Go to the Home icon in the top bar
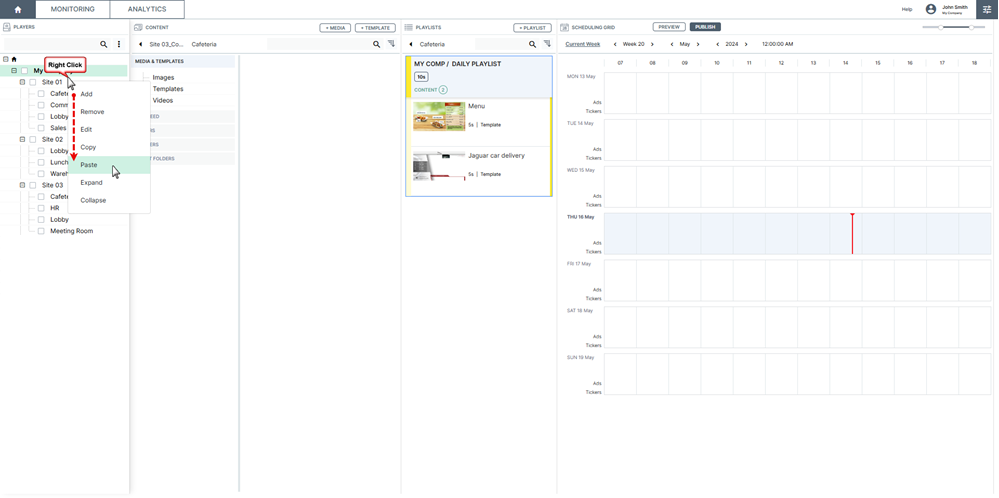Image resolution: width=999 pixels, height=498 pixels. (x=17, y=10)
